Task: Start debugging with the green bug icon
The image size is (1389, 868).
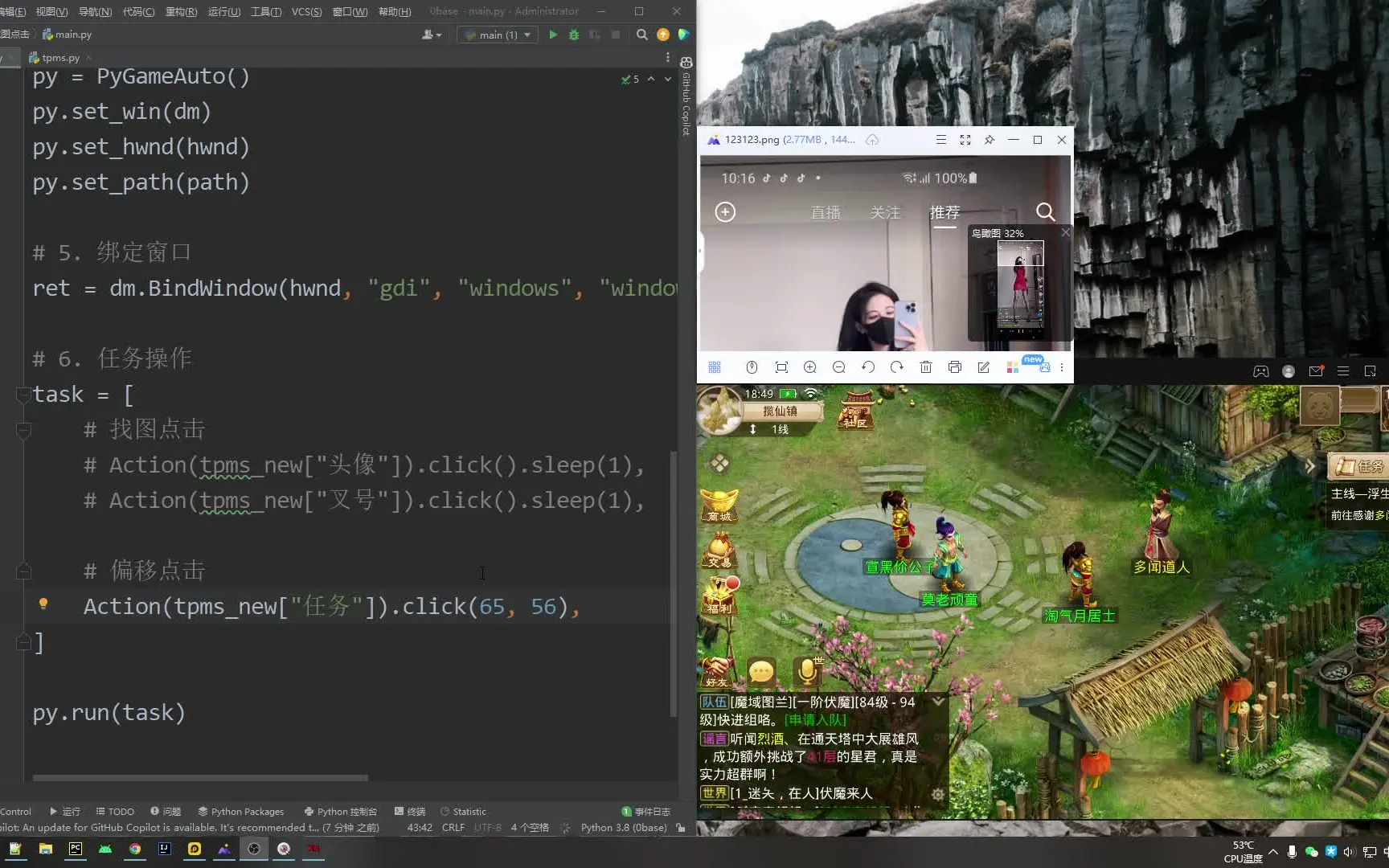Action: 574,35
